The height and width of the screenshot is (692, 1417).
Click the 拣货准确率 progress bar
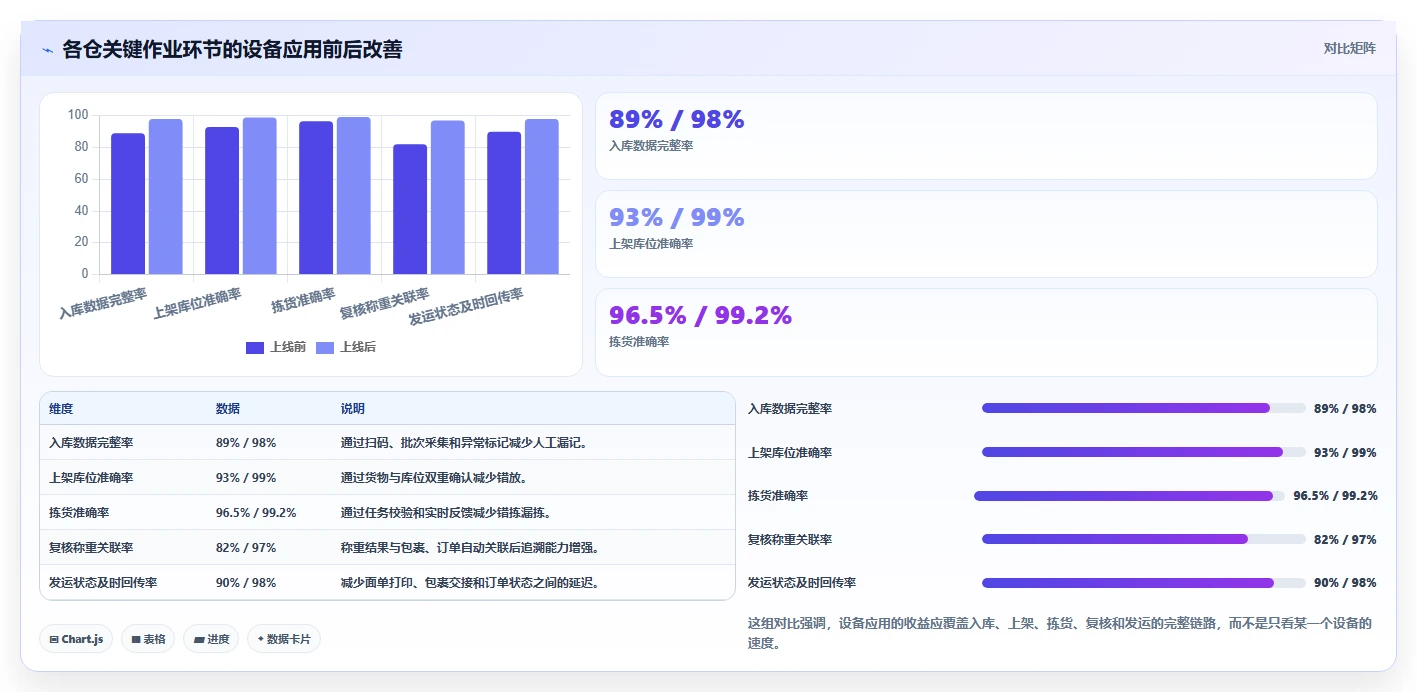(x=1129, y=496)
